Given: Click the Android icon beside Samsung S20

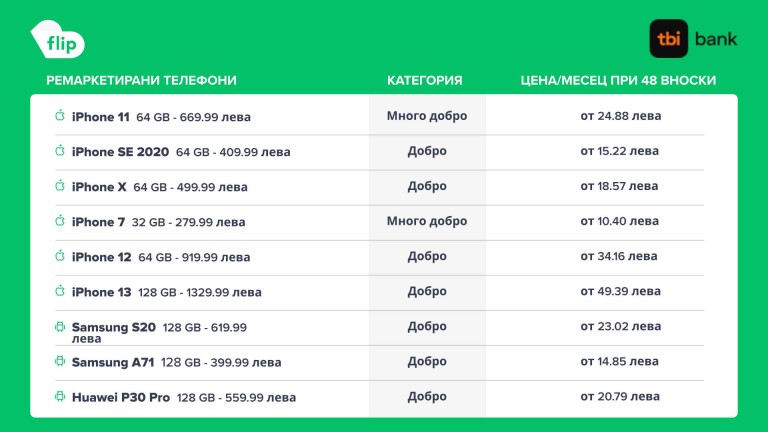Looking at the screenshot, I should click(60, 327).
